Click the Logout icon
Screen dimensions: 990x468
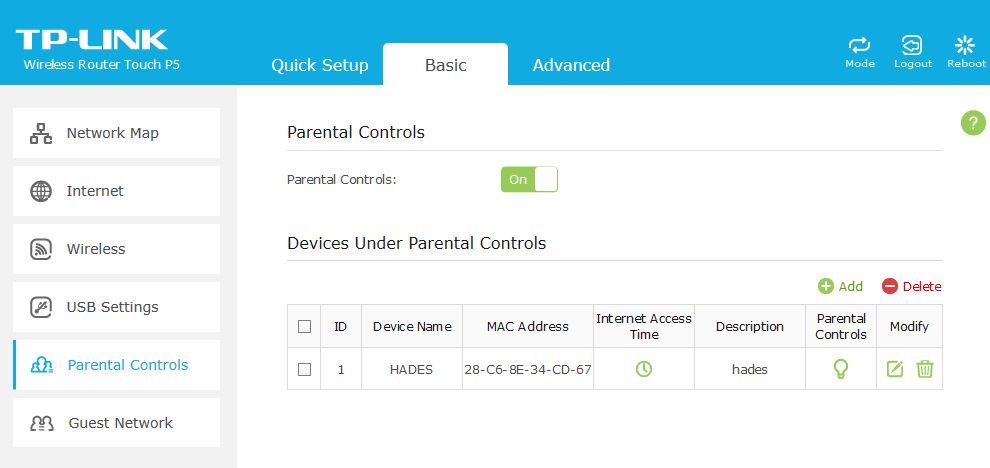912,45
